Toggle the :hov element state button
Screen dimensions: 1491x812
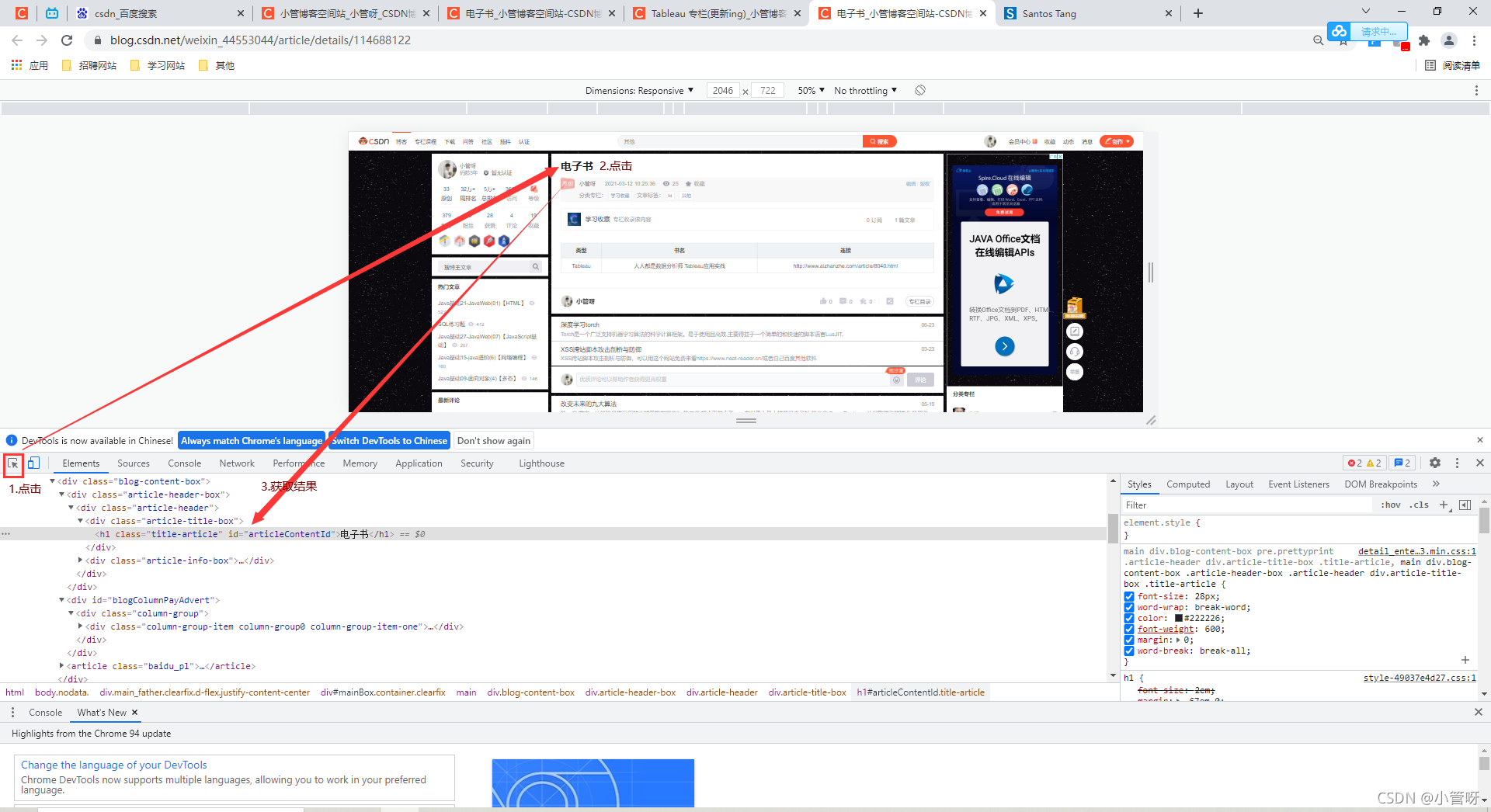click(1391, 505)
